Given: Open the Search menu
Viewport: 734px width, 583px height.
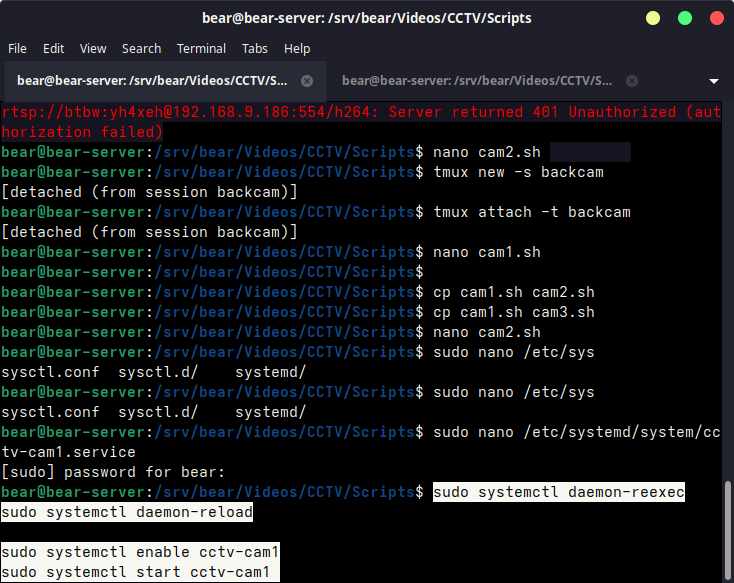Looking at the screenshot, I should pos(141,49).
